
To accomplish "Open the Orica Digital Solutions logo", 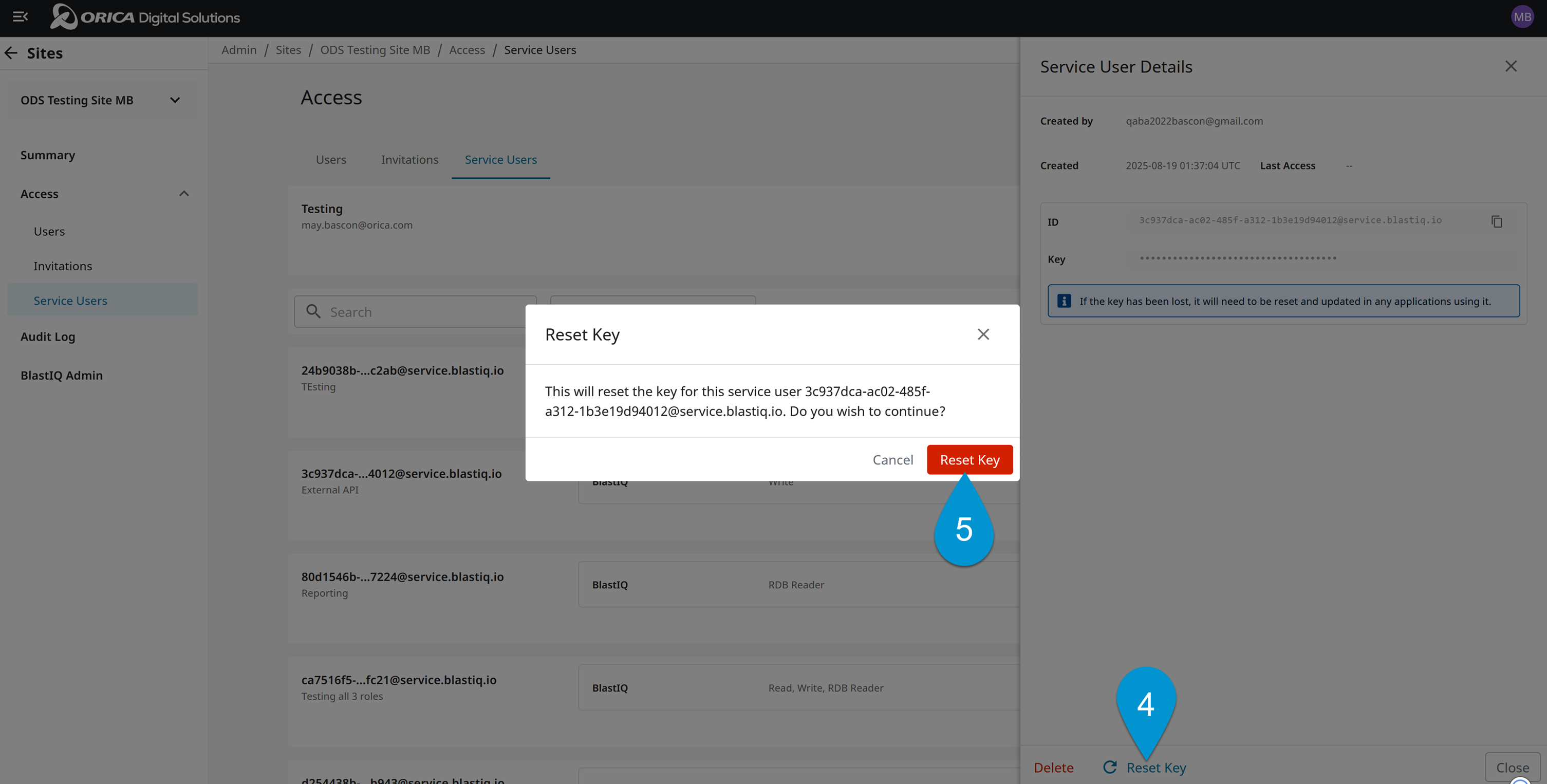I will tap(145, 17).
